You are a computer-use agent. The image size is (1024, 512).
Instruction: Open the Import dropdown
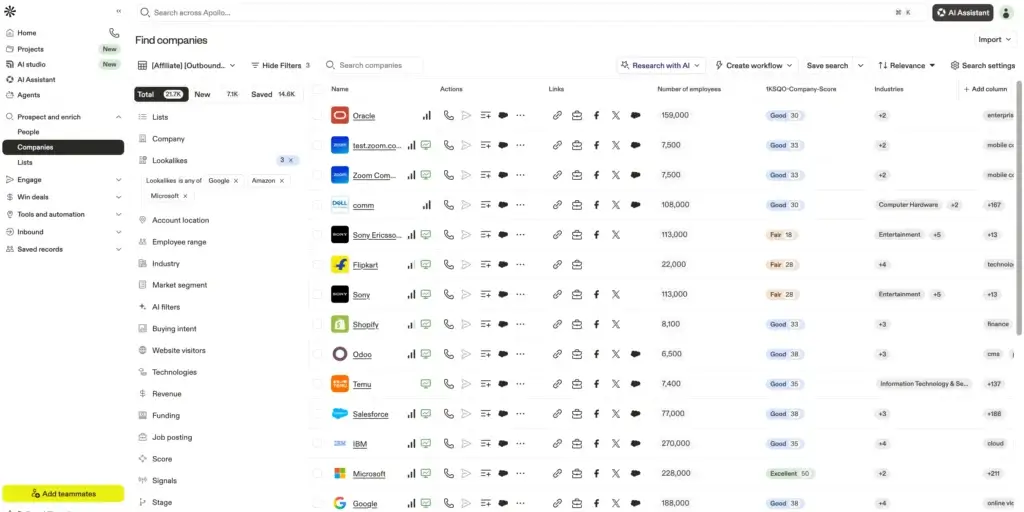(x=995, y=40)
